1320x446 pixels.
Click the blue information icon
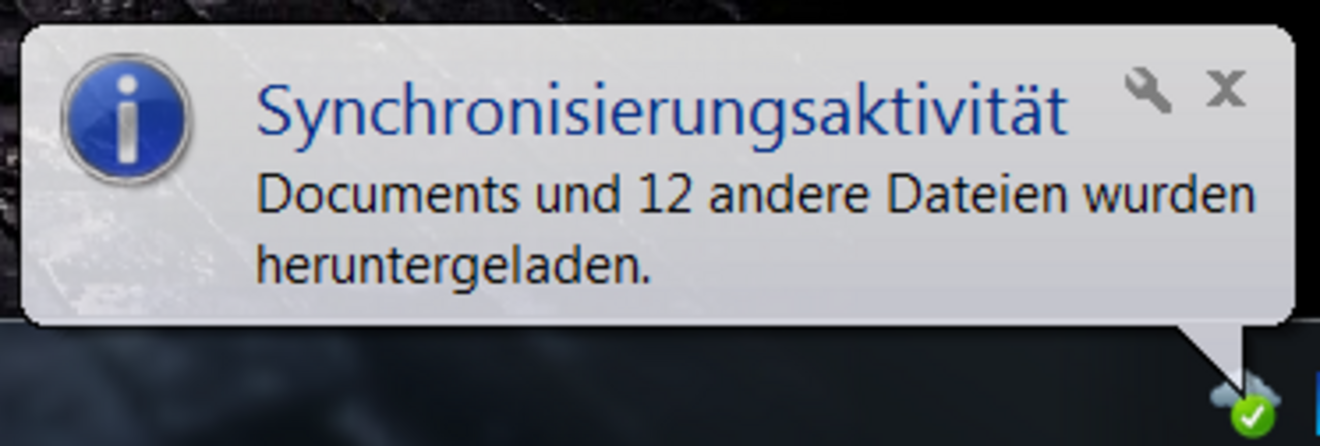pyautogui.click(x=125, y=119)
